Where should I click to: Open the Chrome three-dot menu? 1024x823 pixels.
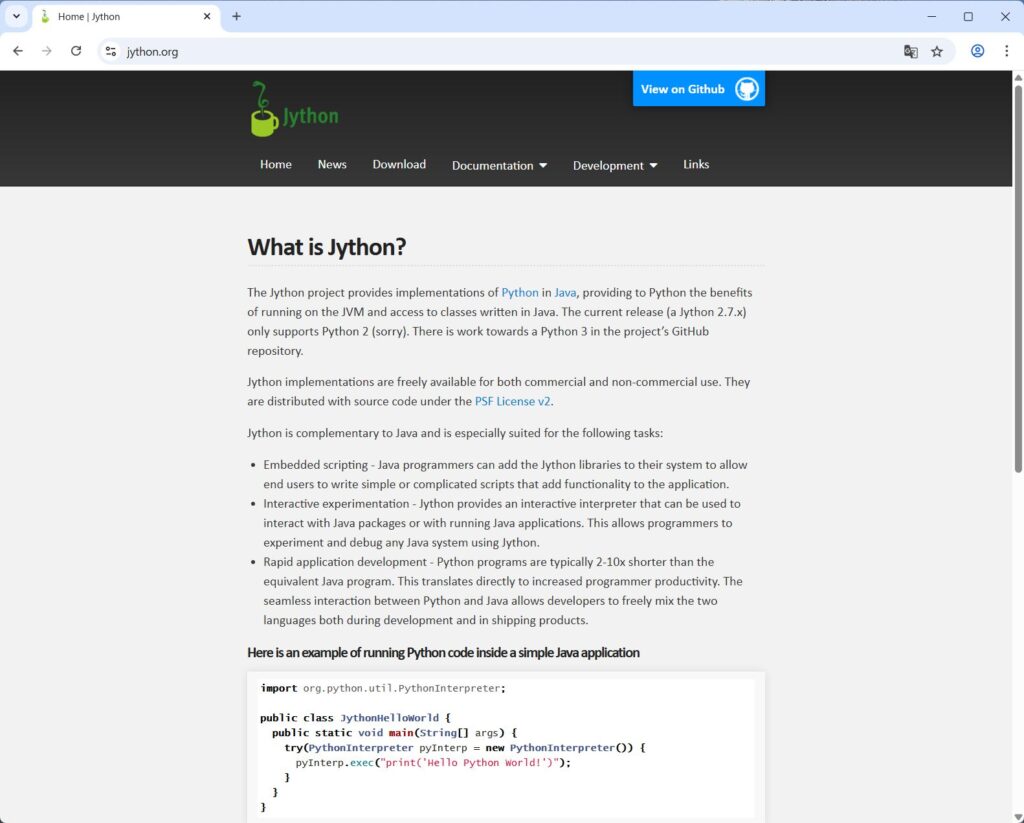1006,51
